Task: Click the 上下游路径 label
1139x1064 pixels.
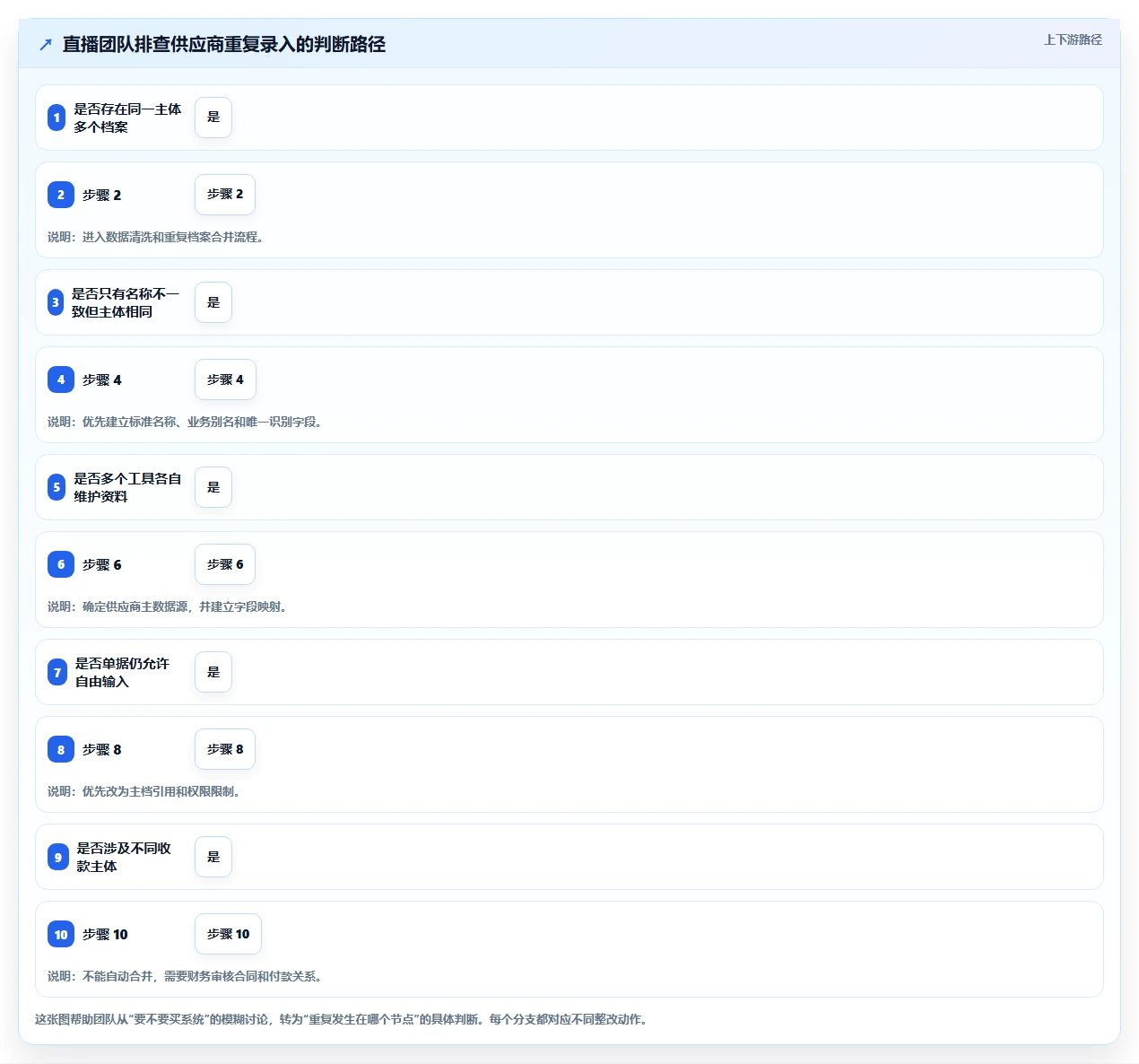Action: pyautogui.click(x=1073, y=39)
